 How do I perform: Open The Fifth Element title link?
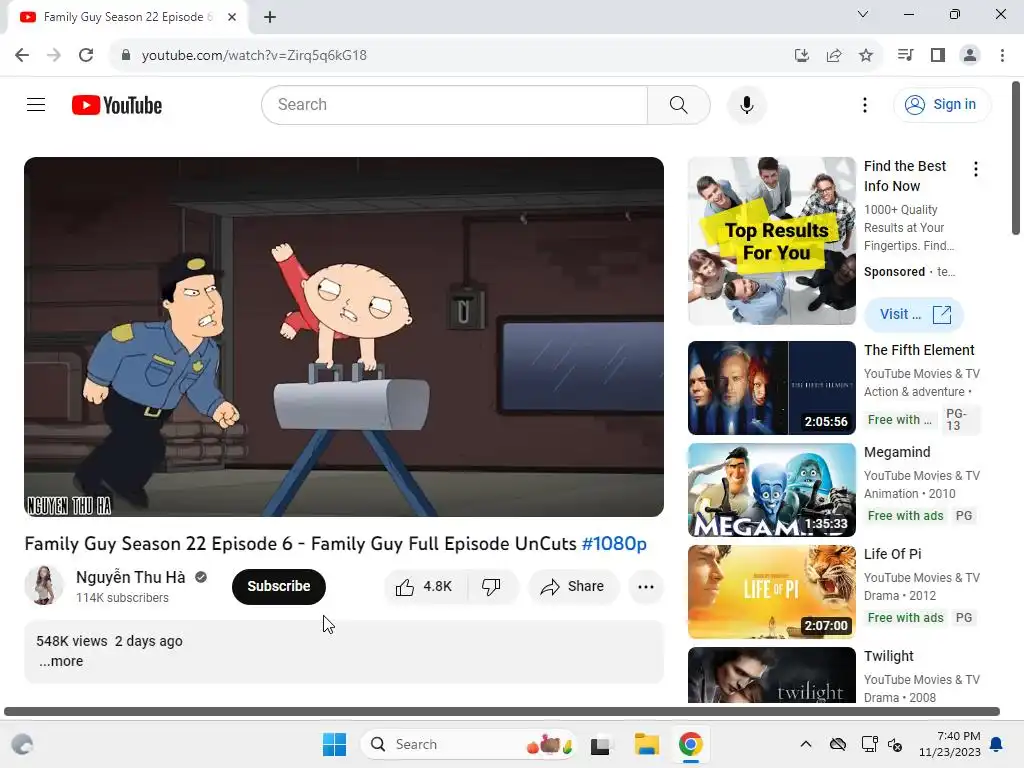click(919, 350)
